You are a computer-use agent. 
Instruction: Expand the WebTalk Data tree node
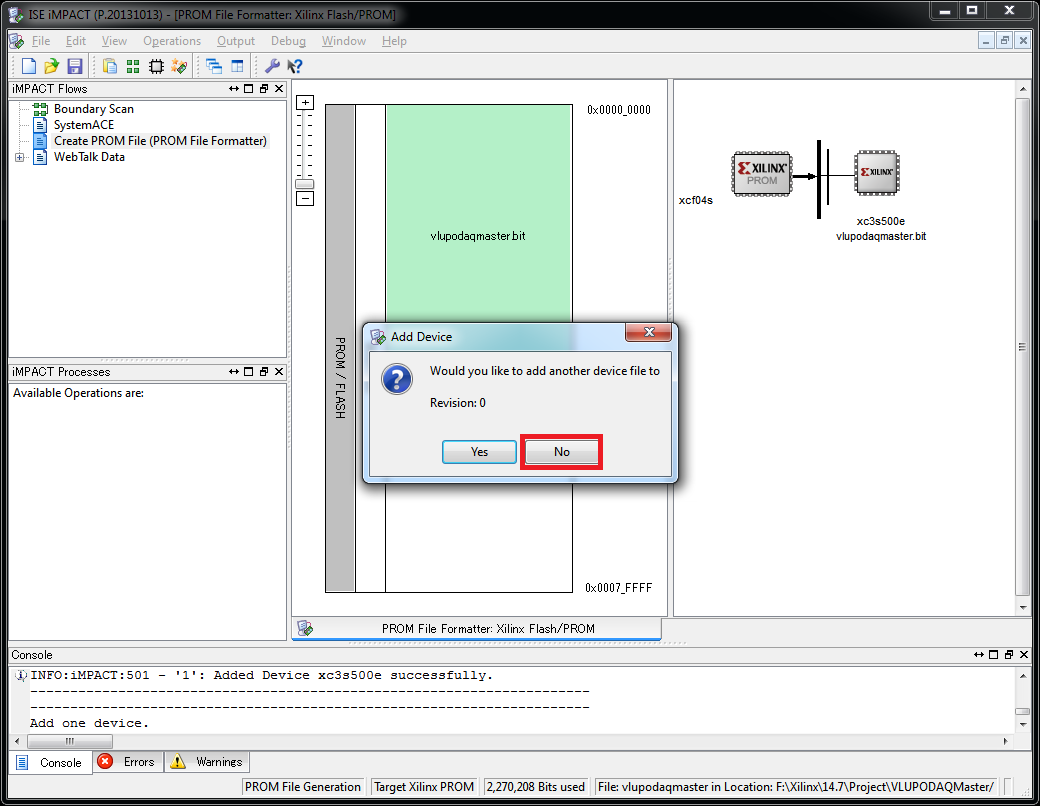coord(19,157)
